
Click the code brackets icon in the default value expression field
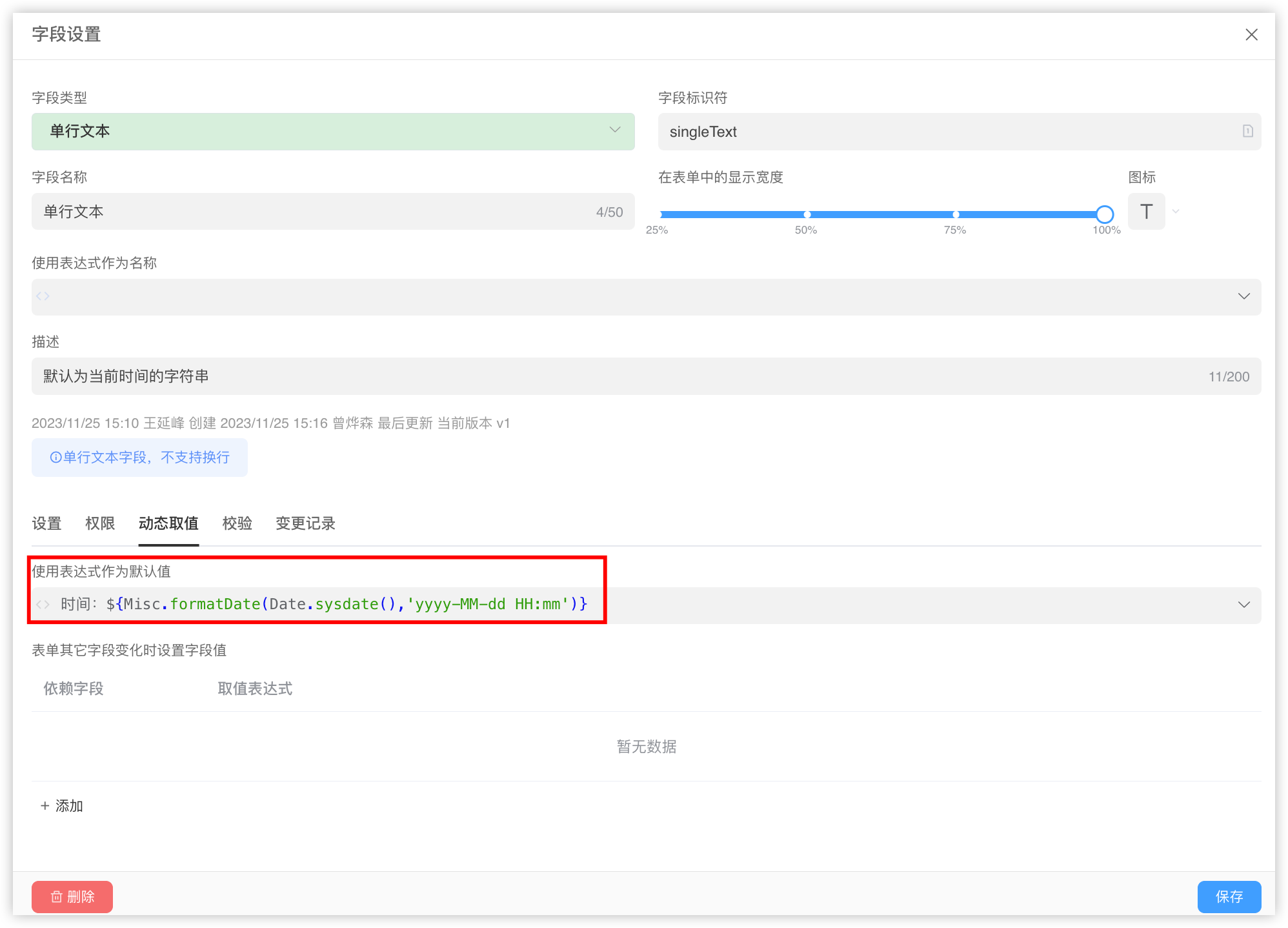43,605
